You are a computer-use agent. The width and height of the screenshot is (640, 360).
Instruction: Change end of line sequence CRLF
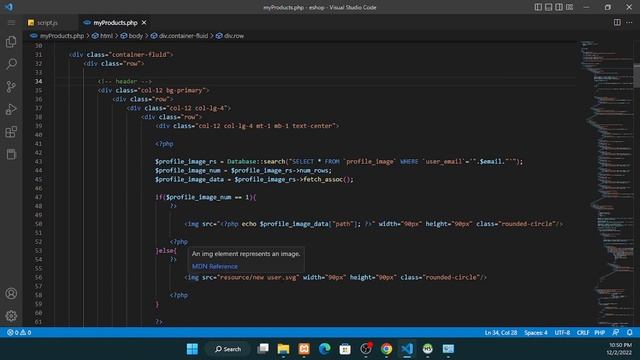coord(582,333)
